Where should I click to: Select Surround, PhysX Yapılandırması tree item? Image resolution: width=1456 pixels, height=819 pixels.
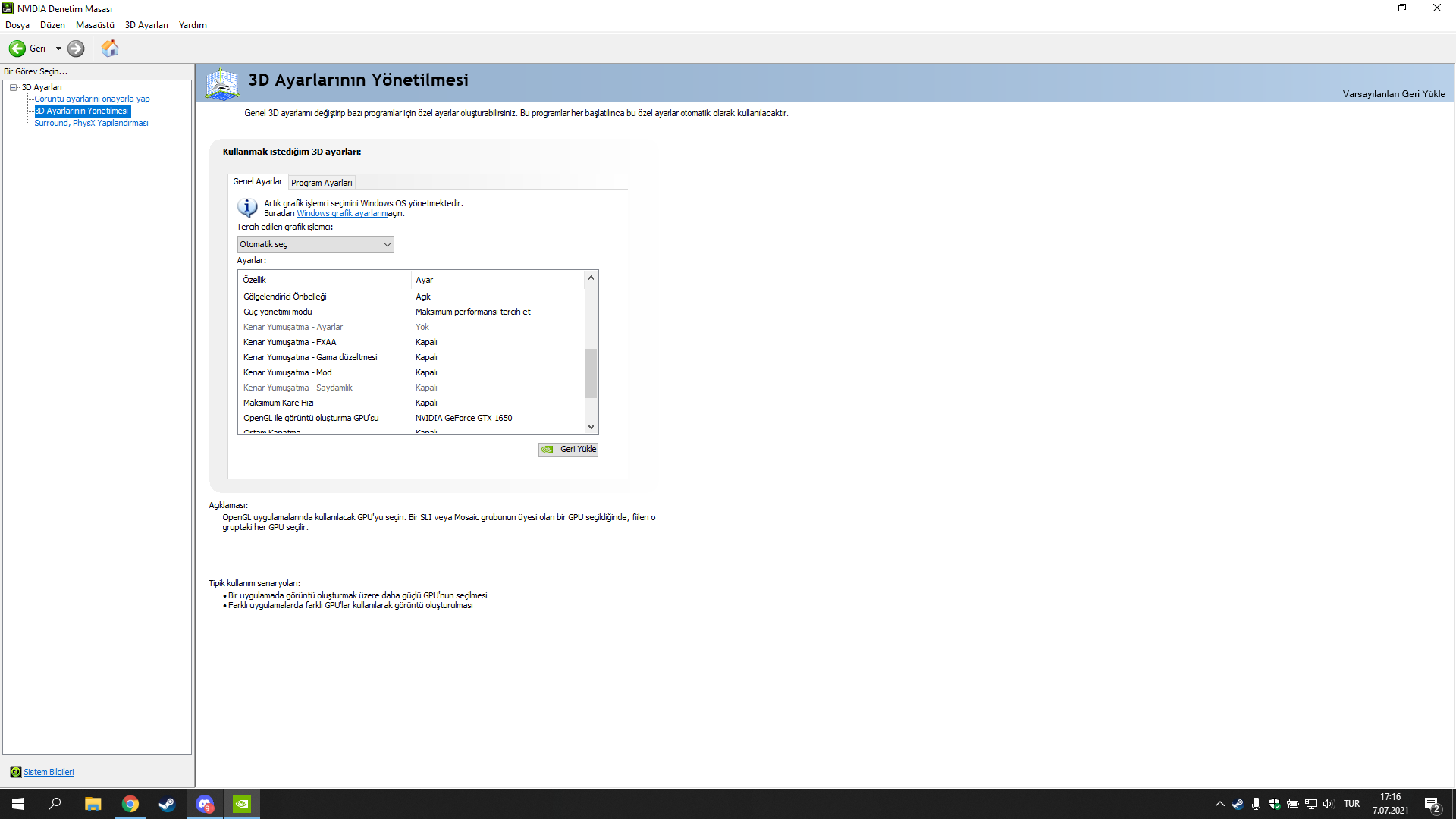[91, 123]
